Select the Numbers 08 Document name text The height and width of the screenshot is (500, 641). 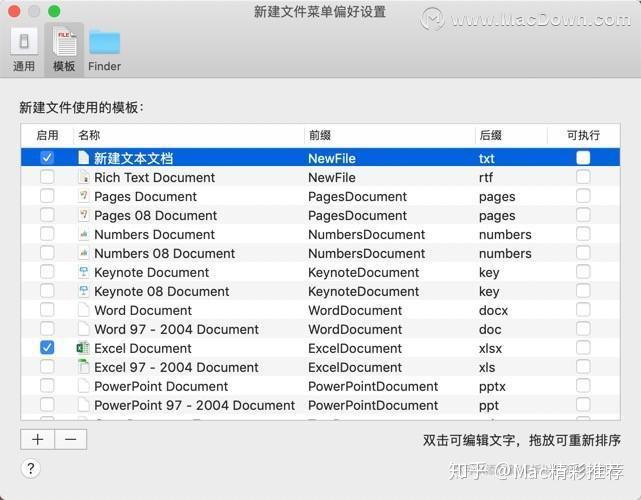[164, 253]
